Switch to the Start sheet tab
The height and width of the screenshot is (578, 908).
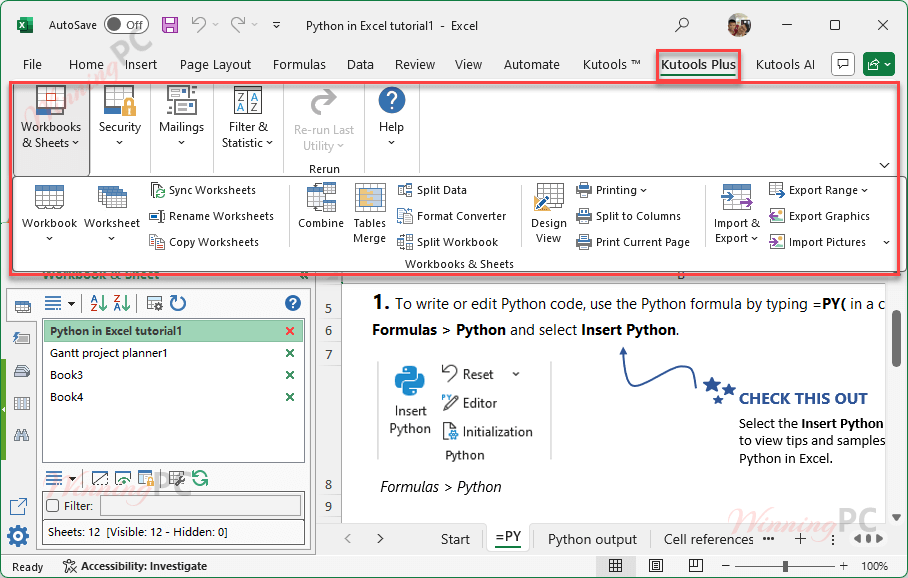455,539
